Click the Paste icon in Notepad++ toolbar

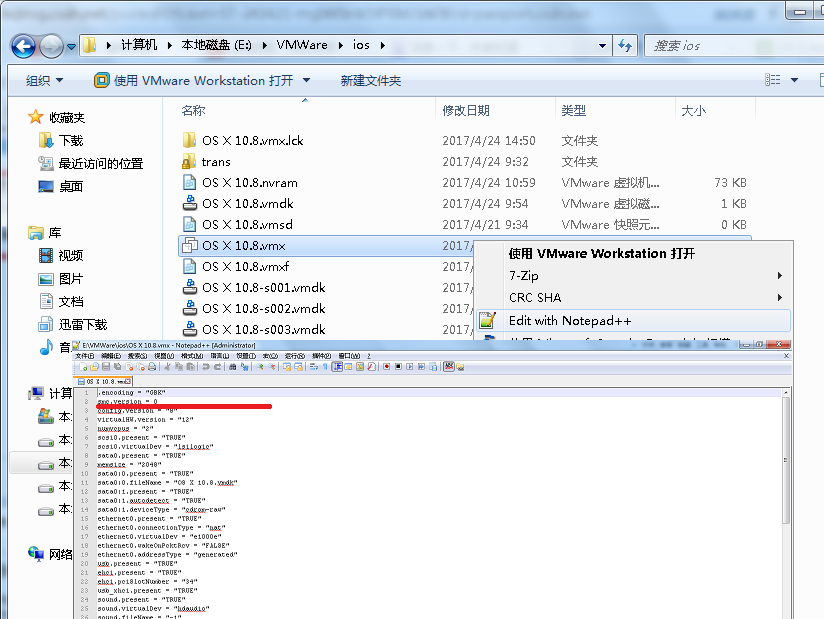tap(190, 367)
